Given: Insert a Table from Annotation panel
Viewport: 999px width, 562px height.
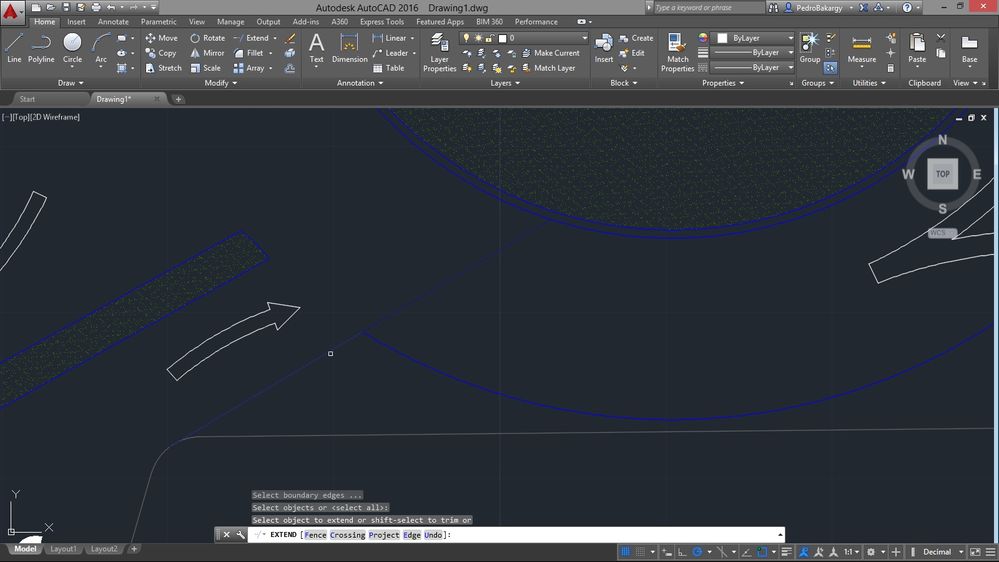Looking at the screenshot, I should pyautogui.click(x=389, y=68).
